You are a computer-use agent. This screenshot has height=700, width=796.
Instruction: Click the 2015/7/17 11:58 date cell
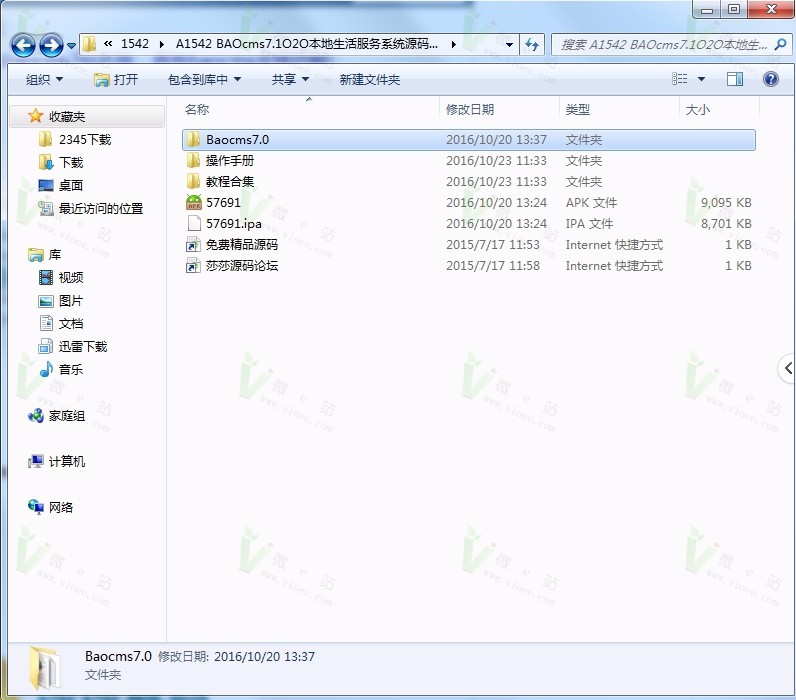492,265
